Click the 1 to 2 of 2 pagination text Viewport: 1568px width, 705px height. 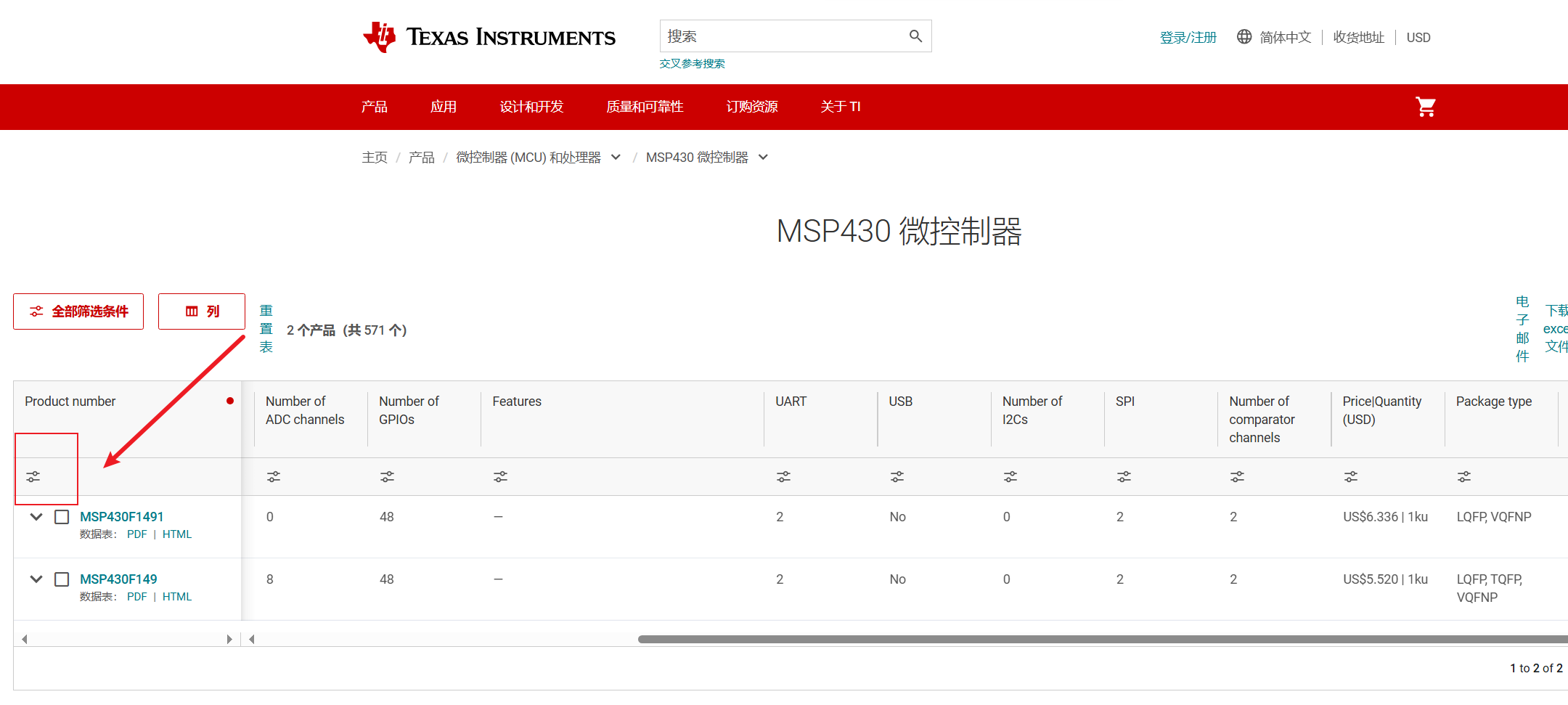tap(1537, 668)
